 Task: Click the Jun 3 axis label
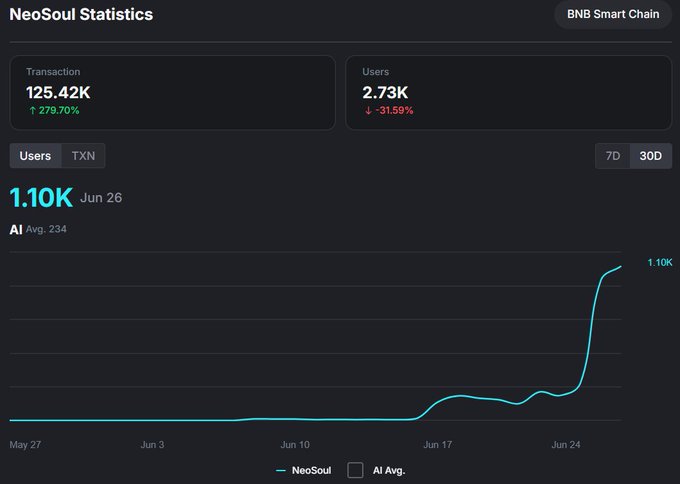click(153, 445)
